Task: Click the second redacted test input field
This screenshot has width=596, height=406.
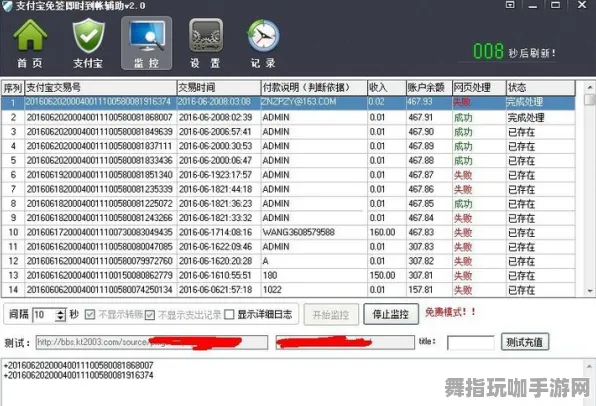Action: [345, 342]
